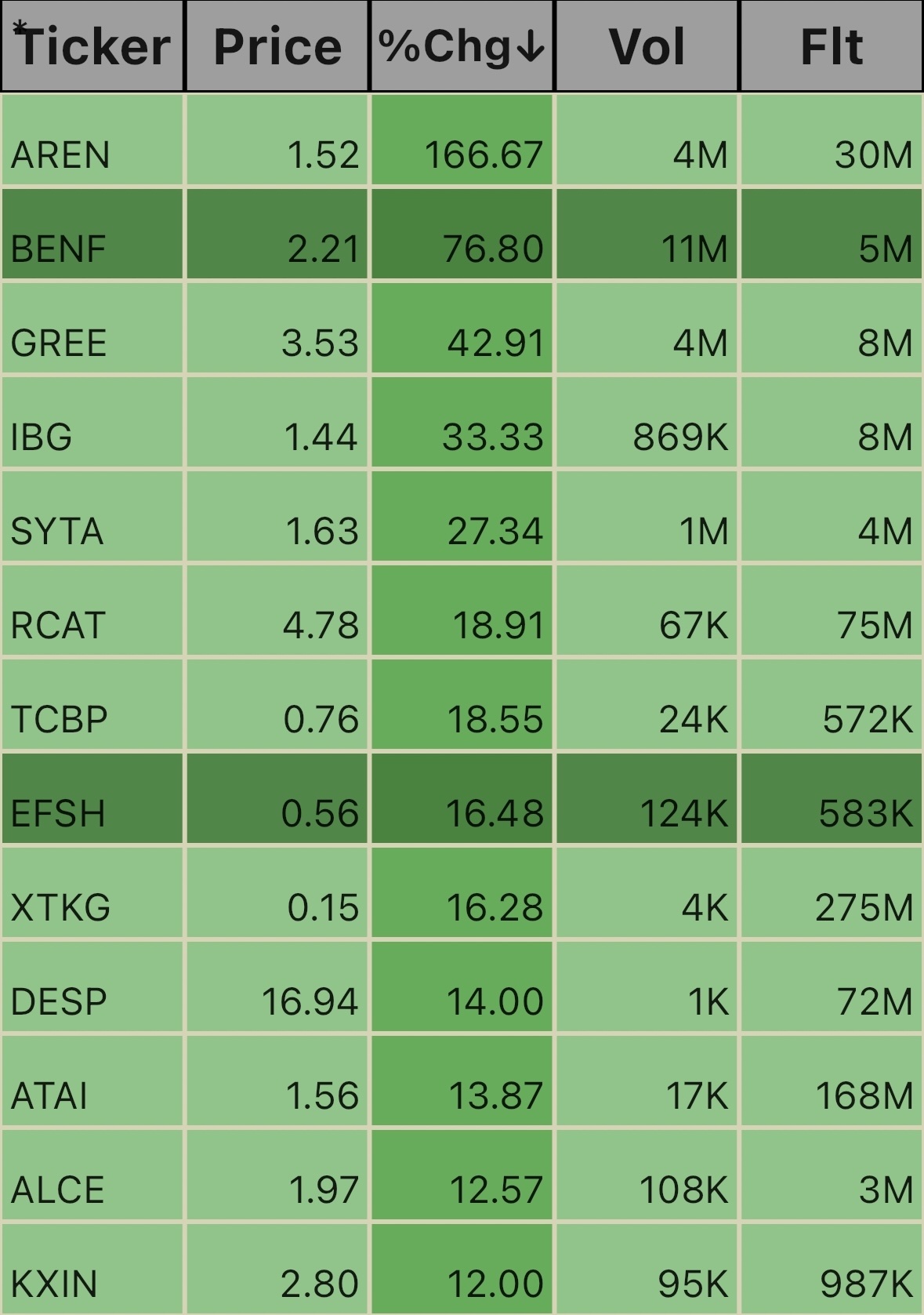Select the TCBP ticker cell
Screen dimensions: 924x1315
(x=92, y=704)
